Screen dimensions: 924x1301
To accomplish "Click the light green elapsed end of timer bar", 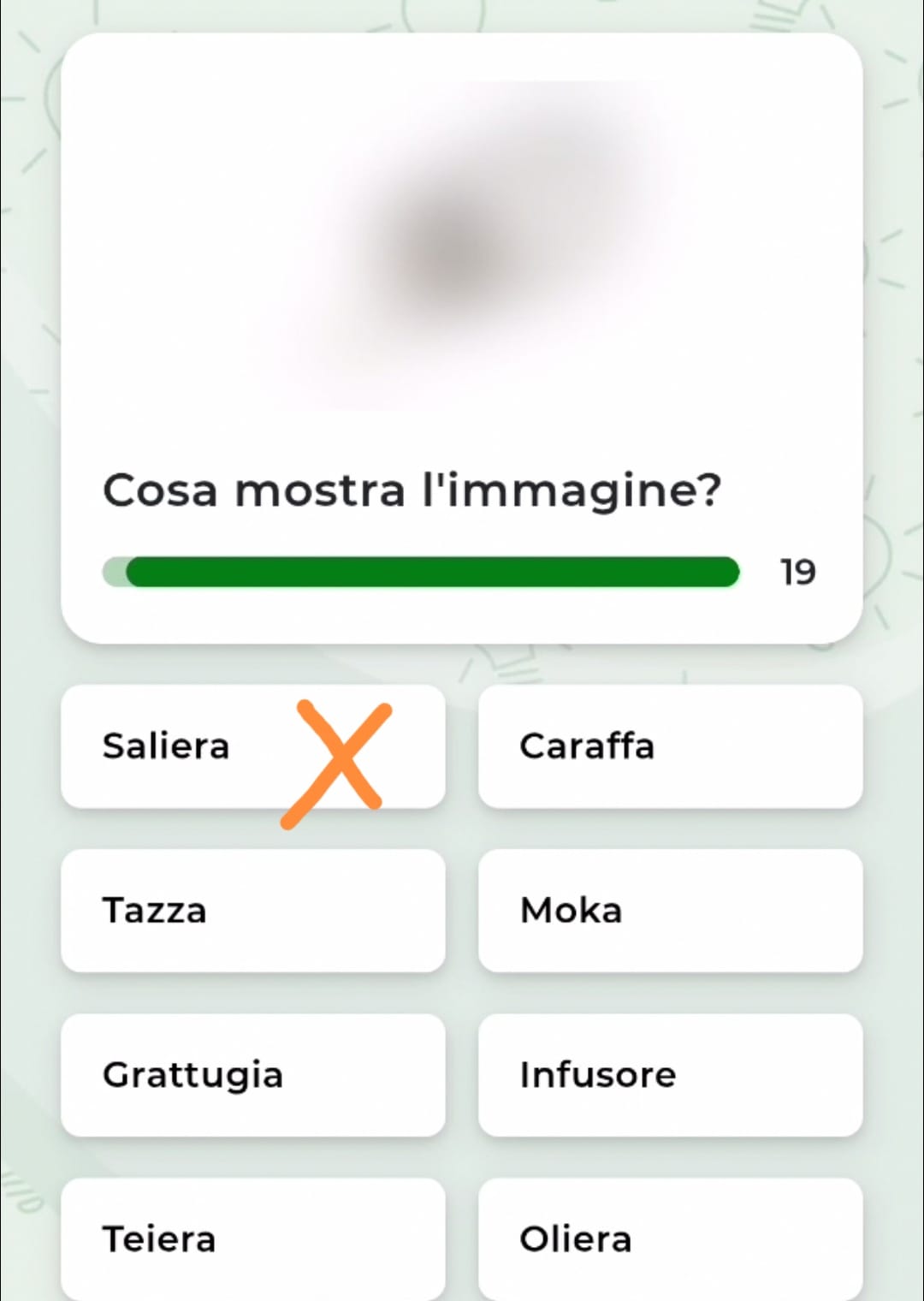I will pos(114,572).
